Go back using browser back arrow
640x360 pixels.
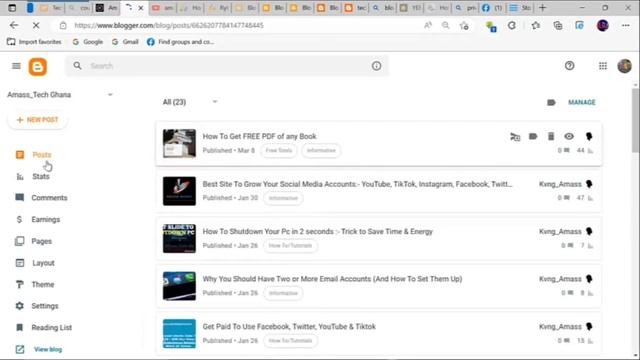(14, 25)
